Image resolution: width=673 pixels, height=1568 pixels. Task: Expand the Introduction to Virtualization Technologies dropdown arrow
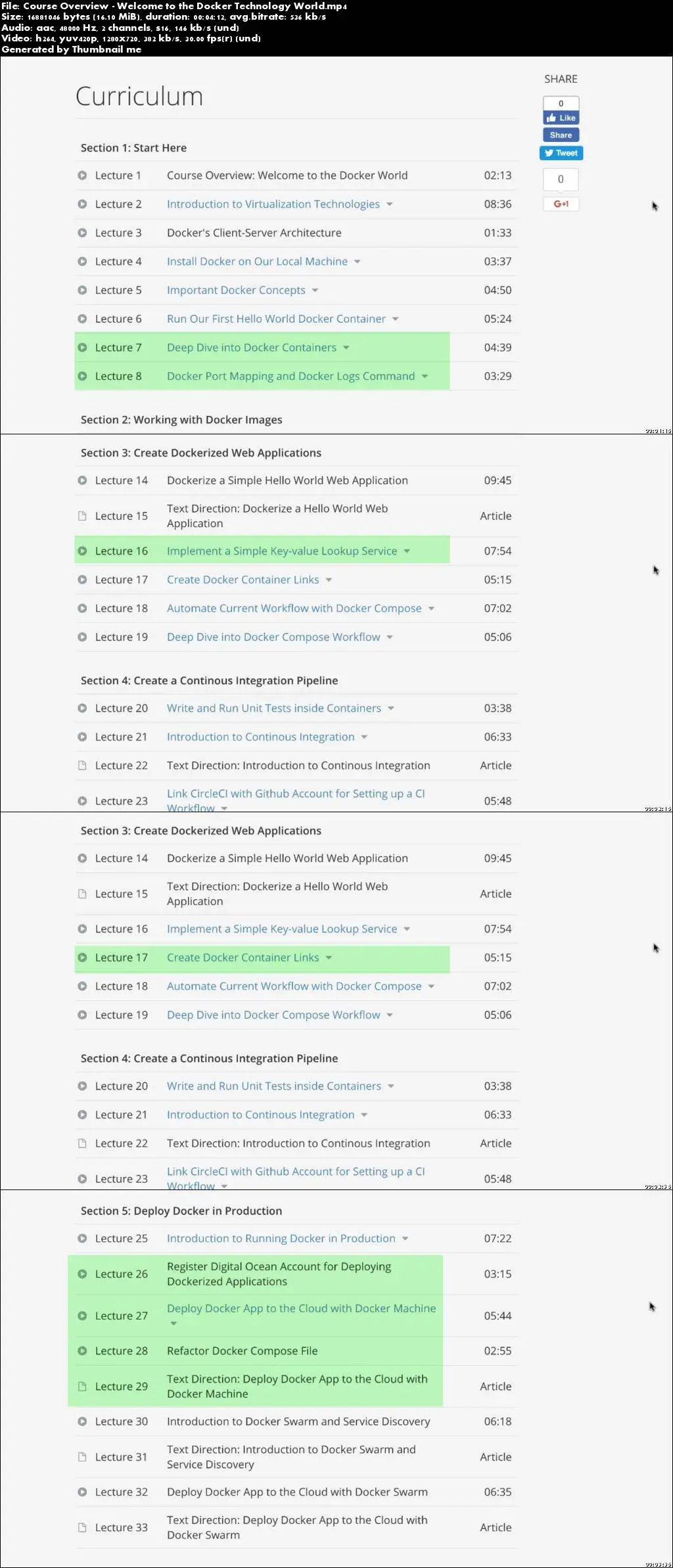(390, 204)
